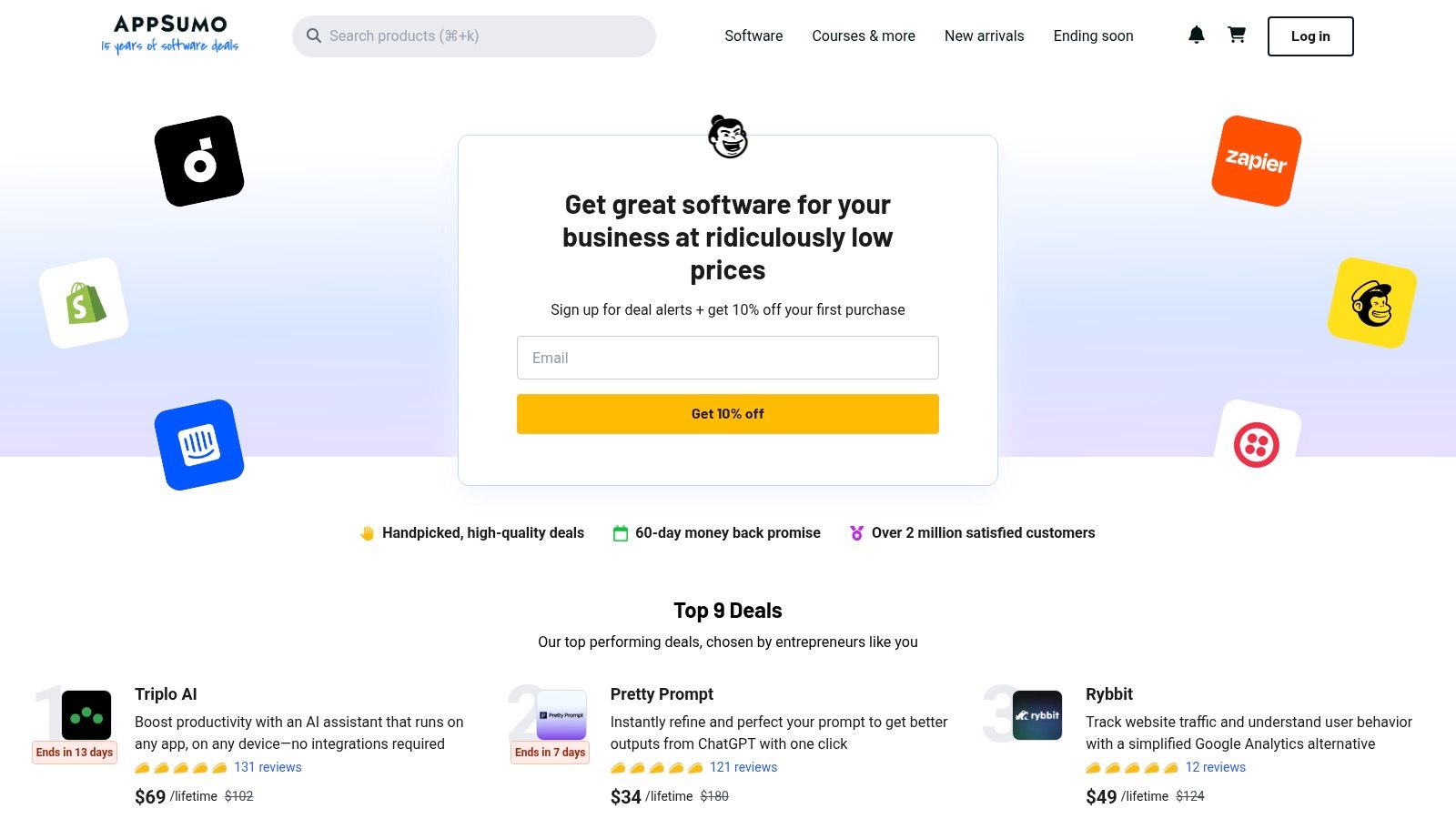Open the shopping cart icon
Image resolution: width=1456 pixels, height=819 pixels.
(x=1237, y=35)
